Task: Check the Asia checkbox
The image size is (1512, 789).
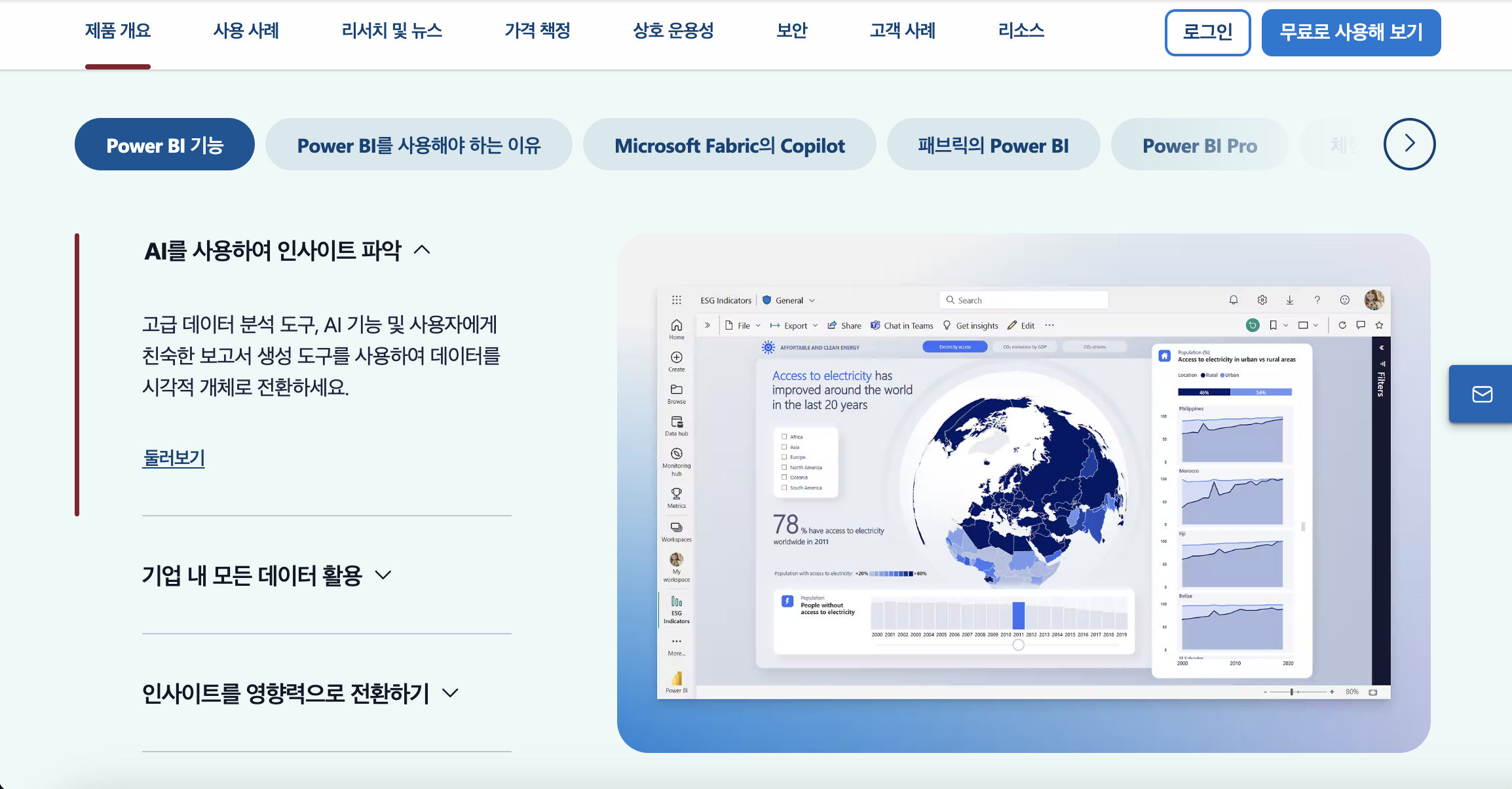Action: click(784, 447)
